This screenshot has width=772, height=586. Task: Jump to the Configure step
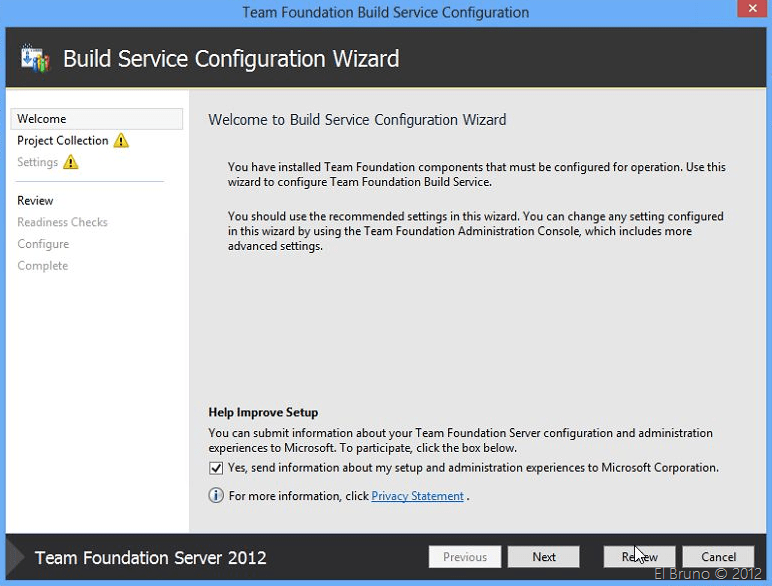pos(43,244)
